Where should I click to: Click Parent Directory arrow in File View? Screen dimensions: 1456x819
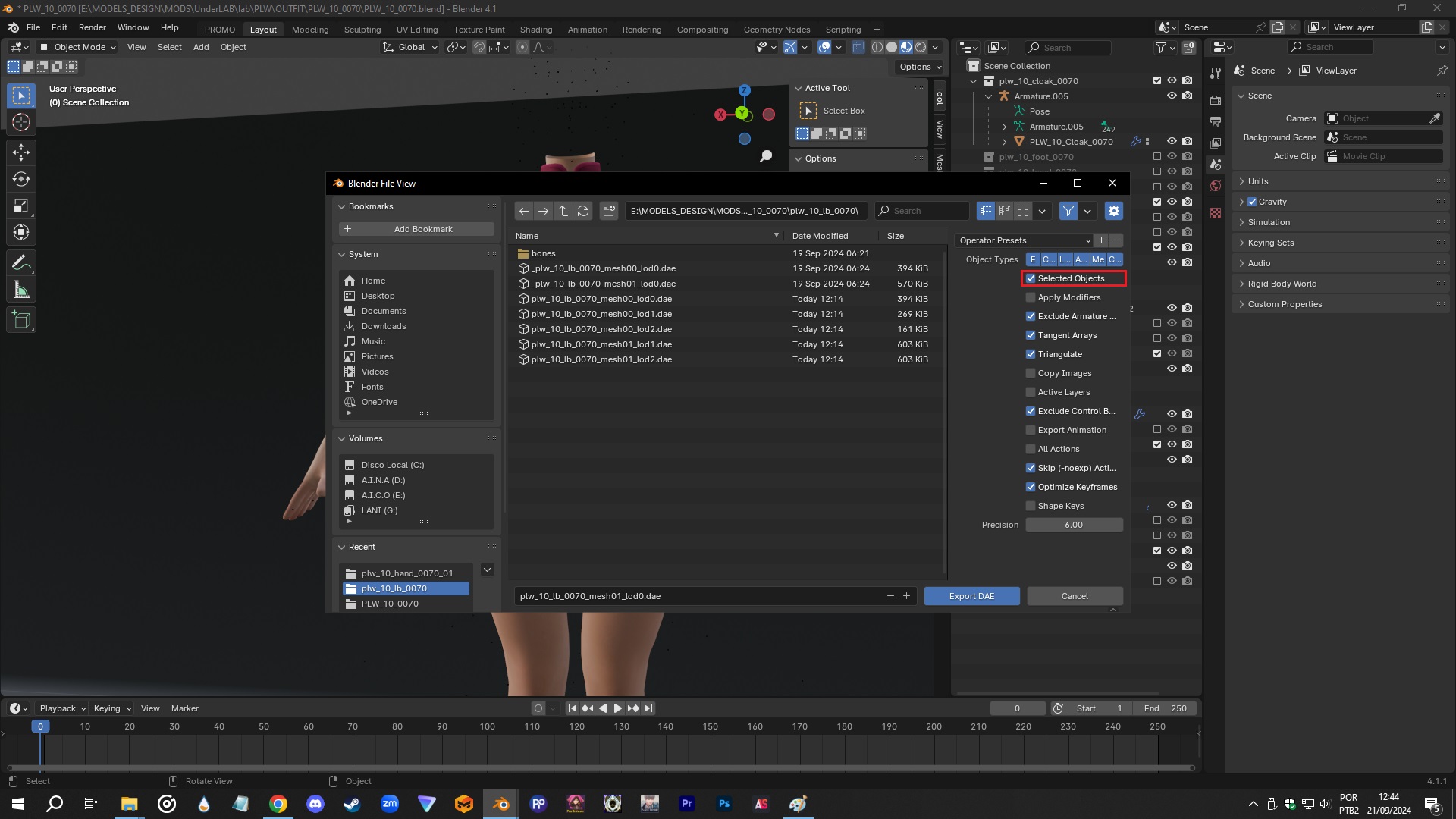click(563, 211)
